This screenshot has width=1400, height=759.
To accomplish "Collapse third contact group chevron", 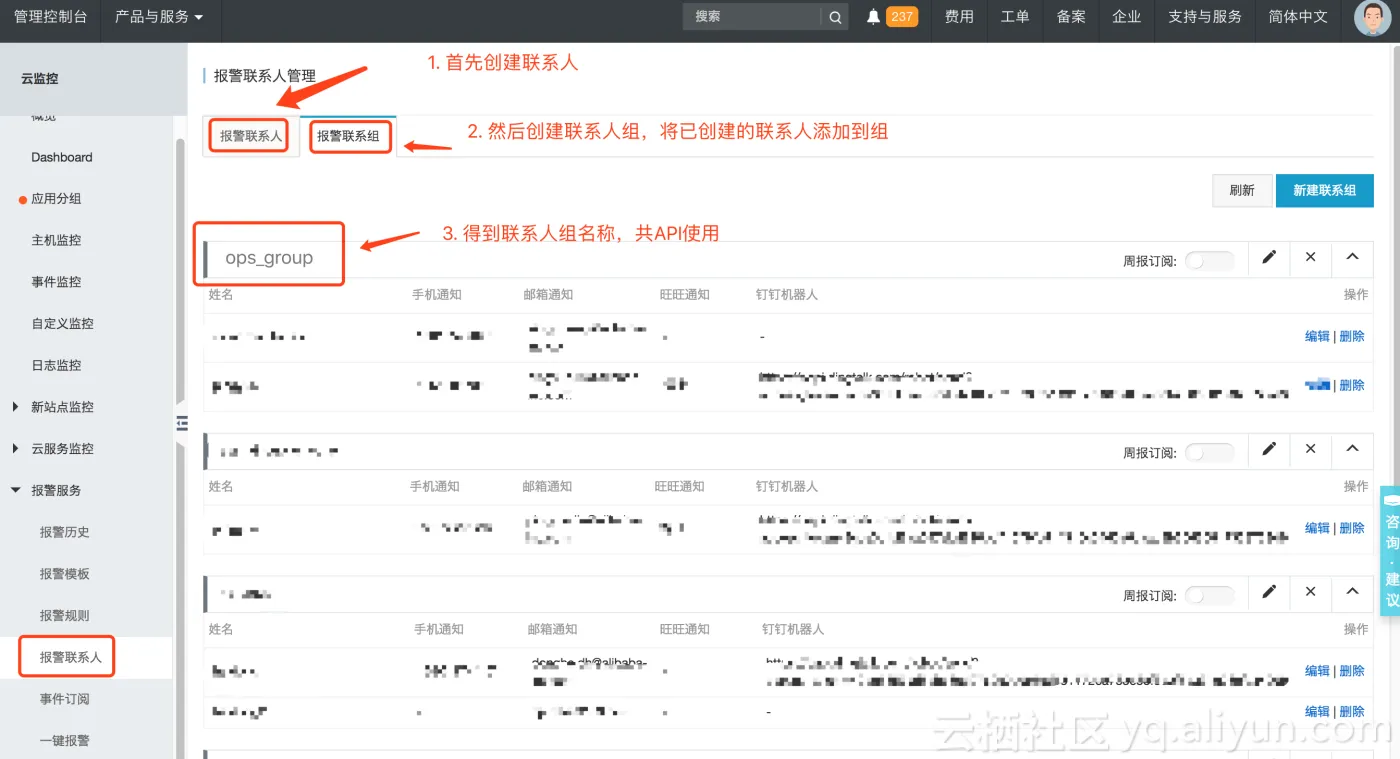I will (1352, 592).
